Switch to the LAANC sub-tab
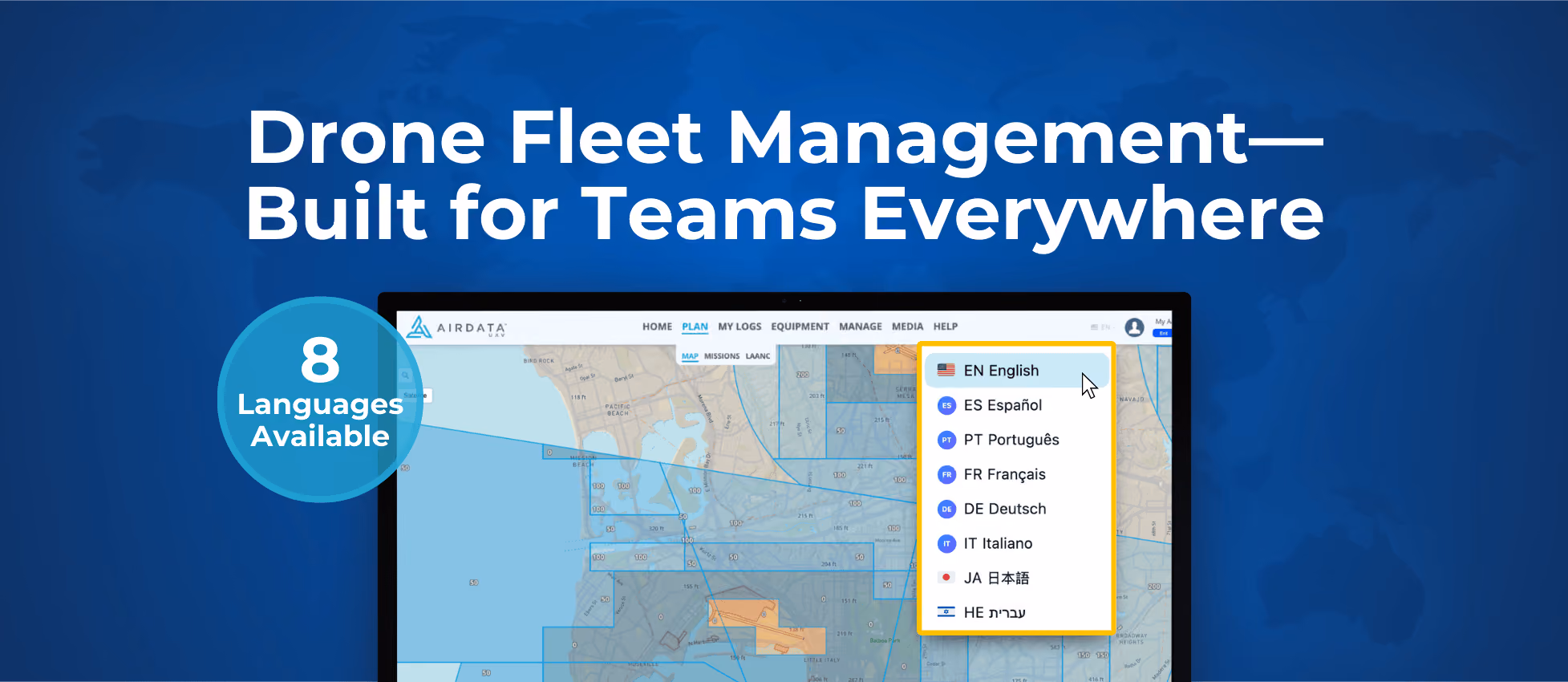 758,356
